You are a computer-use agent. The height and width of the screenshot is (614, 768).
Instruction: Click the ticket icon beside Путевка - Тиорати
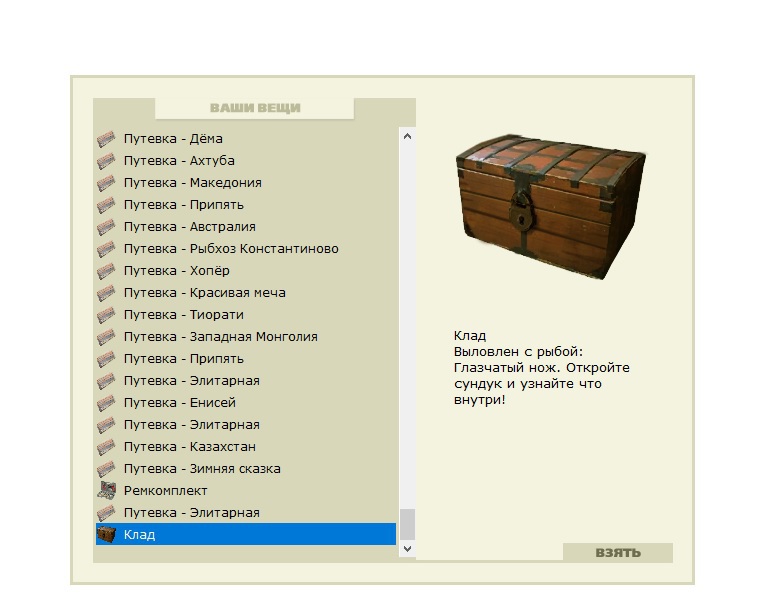(x=106, y=315)
